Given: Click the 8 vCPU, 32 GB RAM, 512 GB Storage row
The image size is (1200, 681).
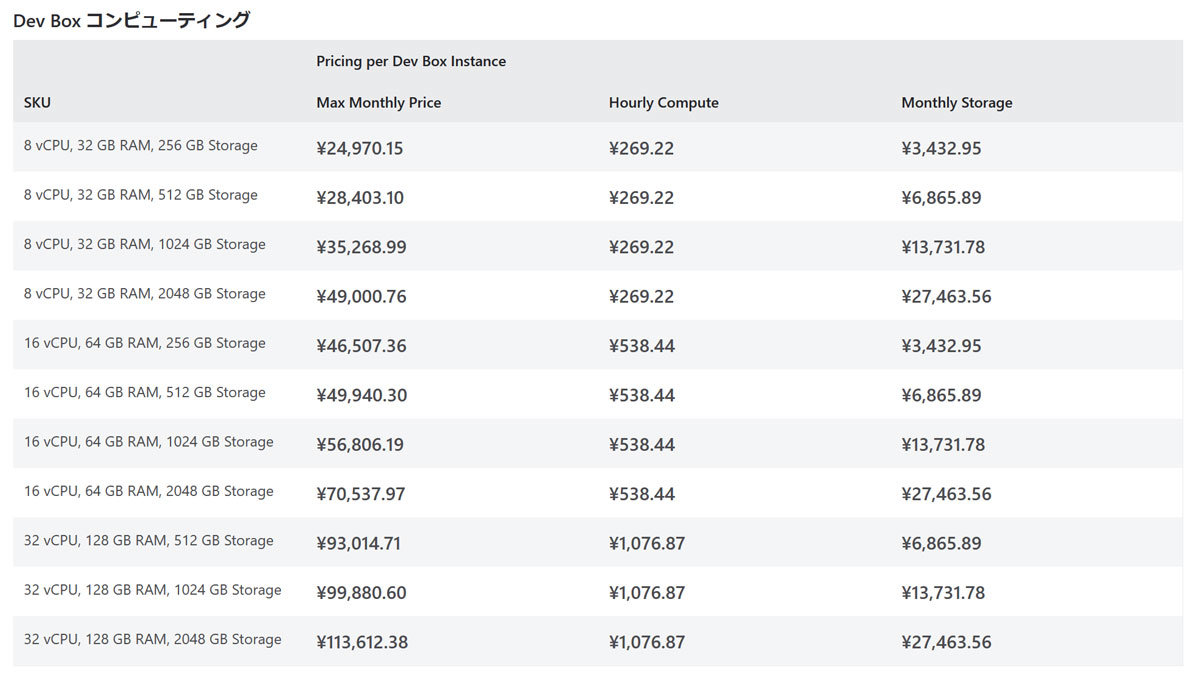Looking at the screenshot, I should 141,195.
